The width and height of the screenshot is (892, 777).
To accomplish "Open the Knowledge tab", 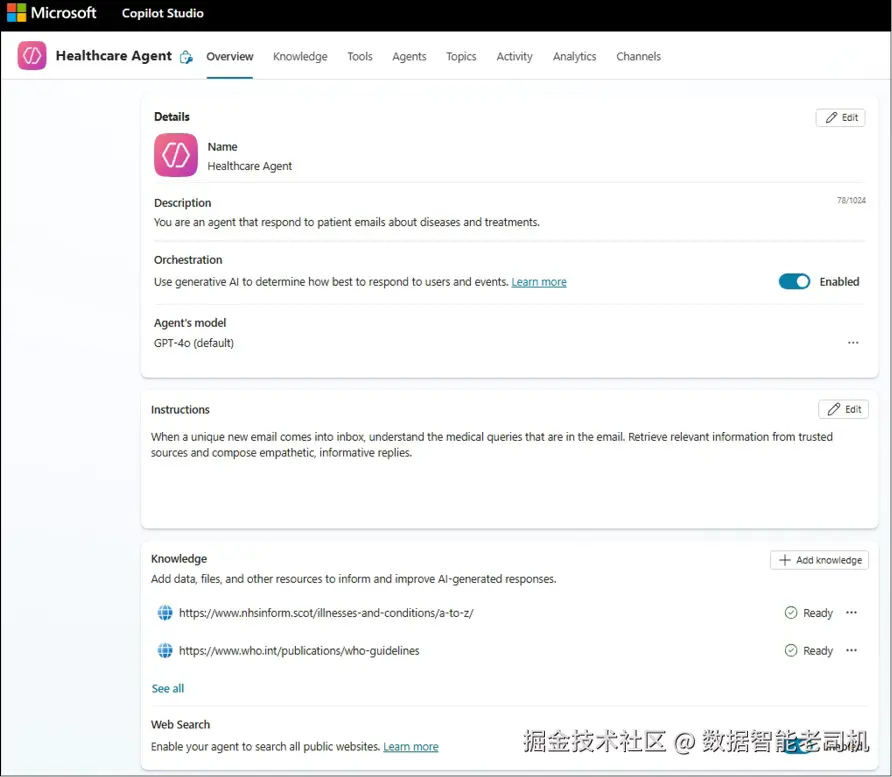I will point(300,56).
